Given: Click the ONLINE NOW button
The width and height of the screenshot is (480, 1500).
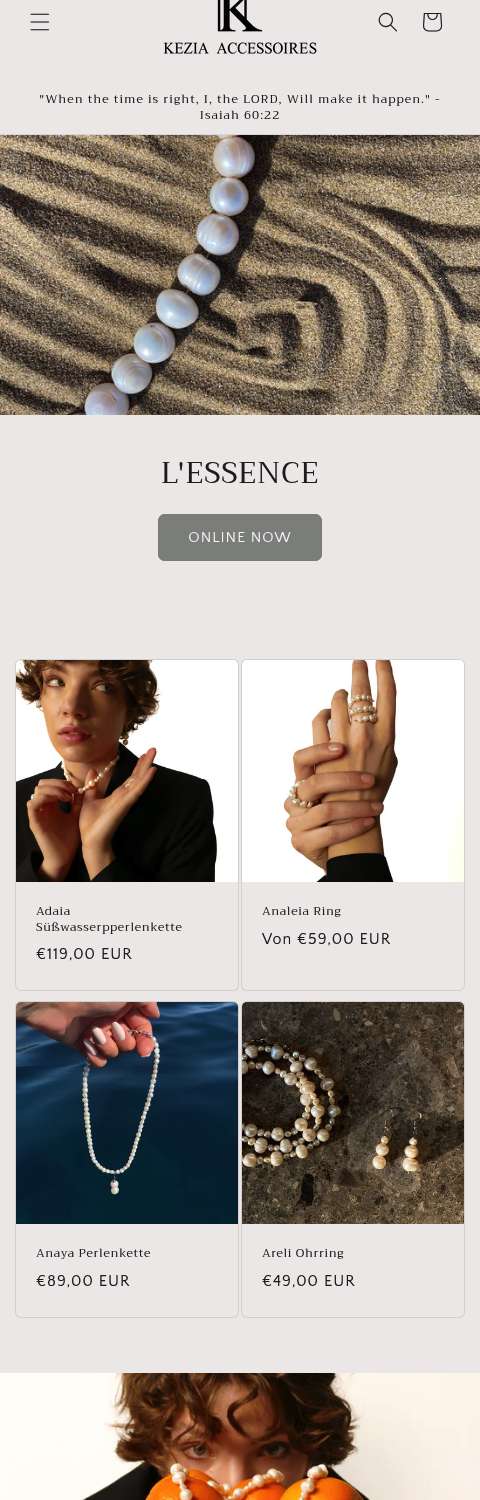Looking at the screenshot, I should coord(240,537).
